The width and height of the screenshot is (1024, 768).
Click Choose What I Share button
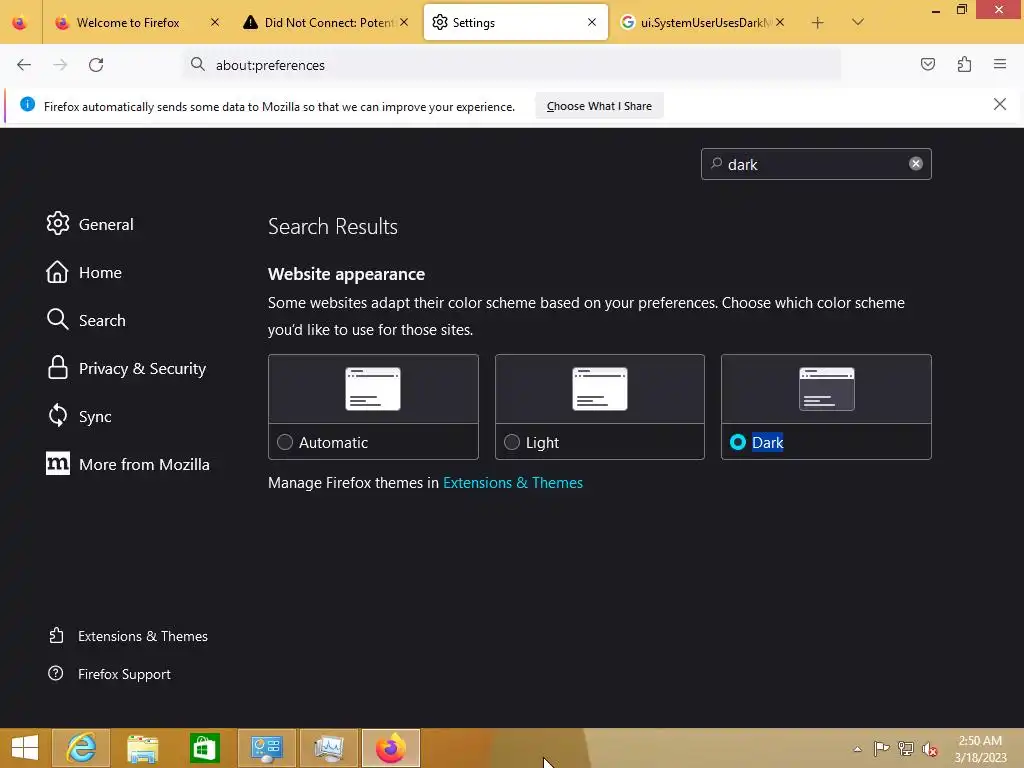(599, 106)
